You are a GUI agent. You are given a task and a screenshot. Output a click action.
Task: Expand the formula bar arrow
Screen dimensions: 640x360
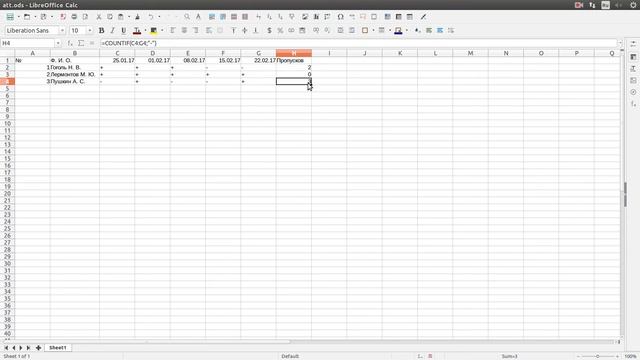(620, 43)
